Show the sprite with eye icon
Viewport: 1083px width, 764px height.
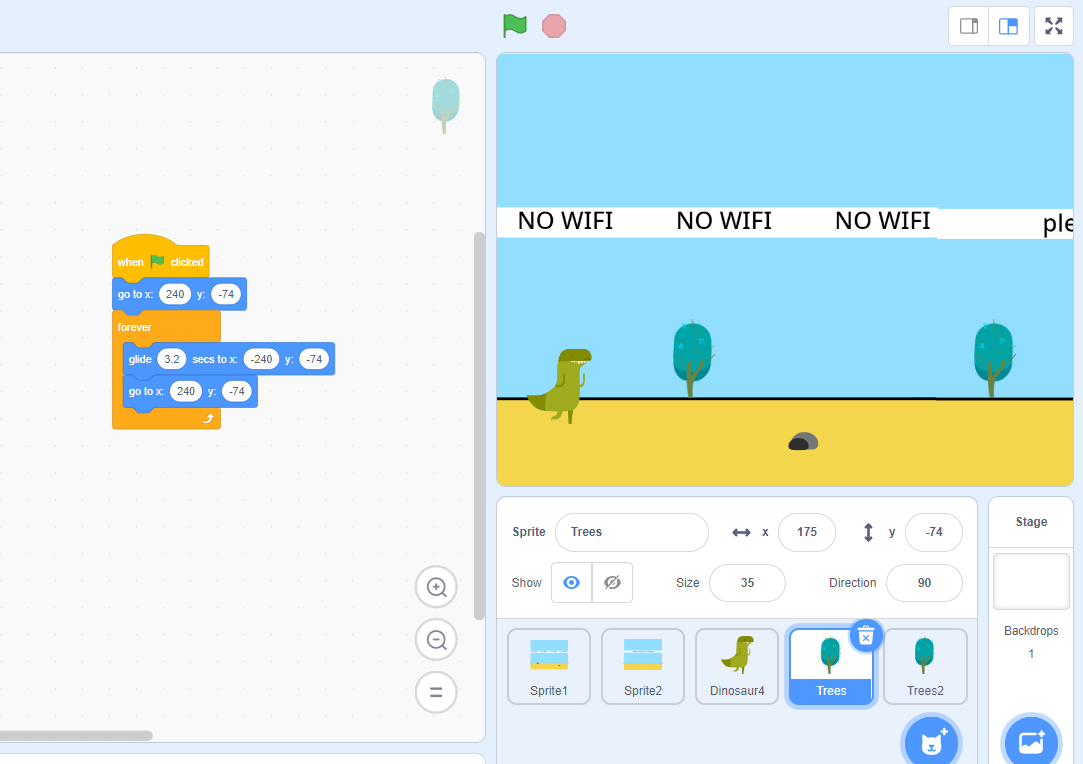[x=571, y=583]
